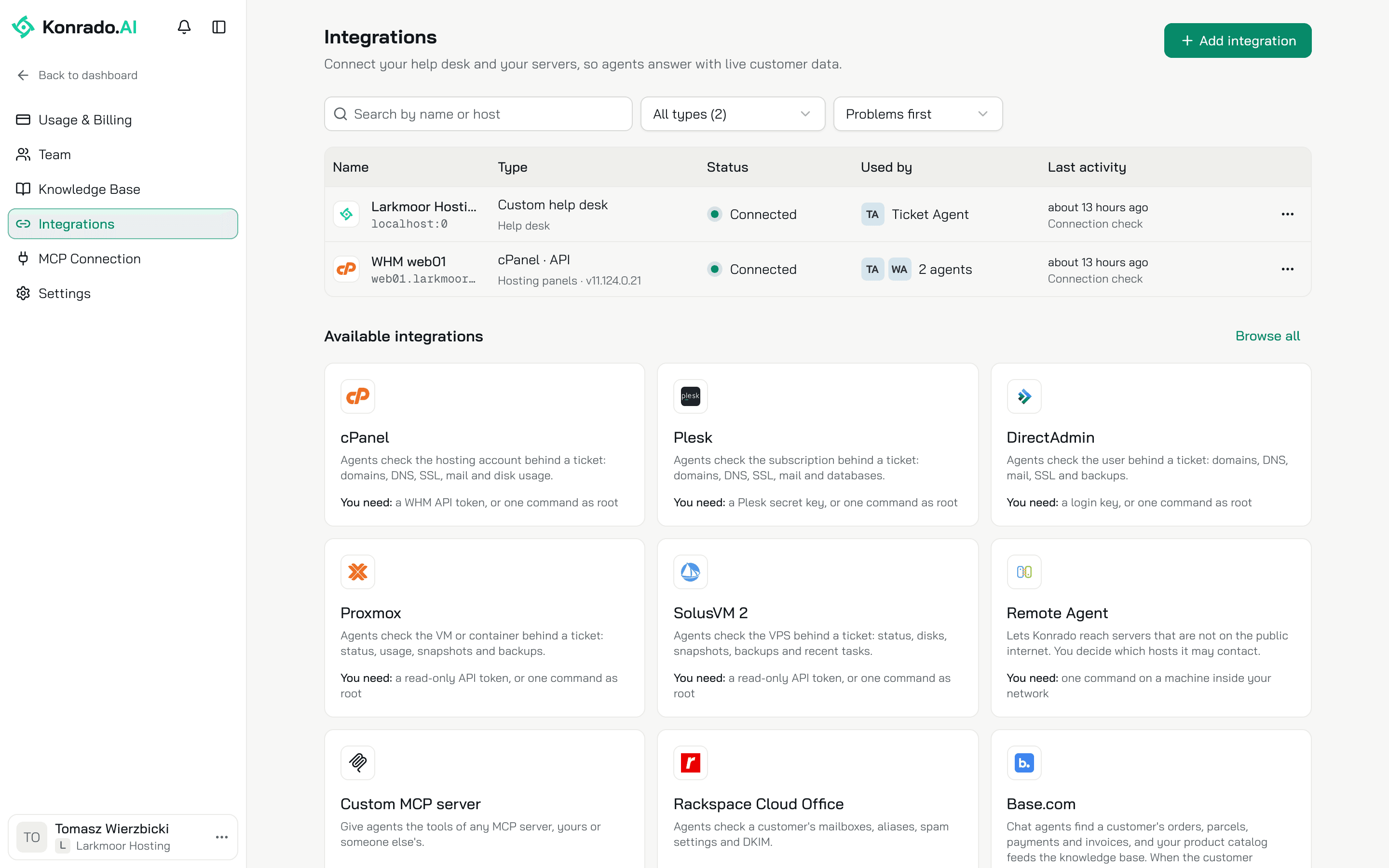Click the Add integration button
The width and height of the screenshot is (1389, 868).
1238,41
